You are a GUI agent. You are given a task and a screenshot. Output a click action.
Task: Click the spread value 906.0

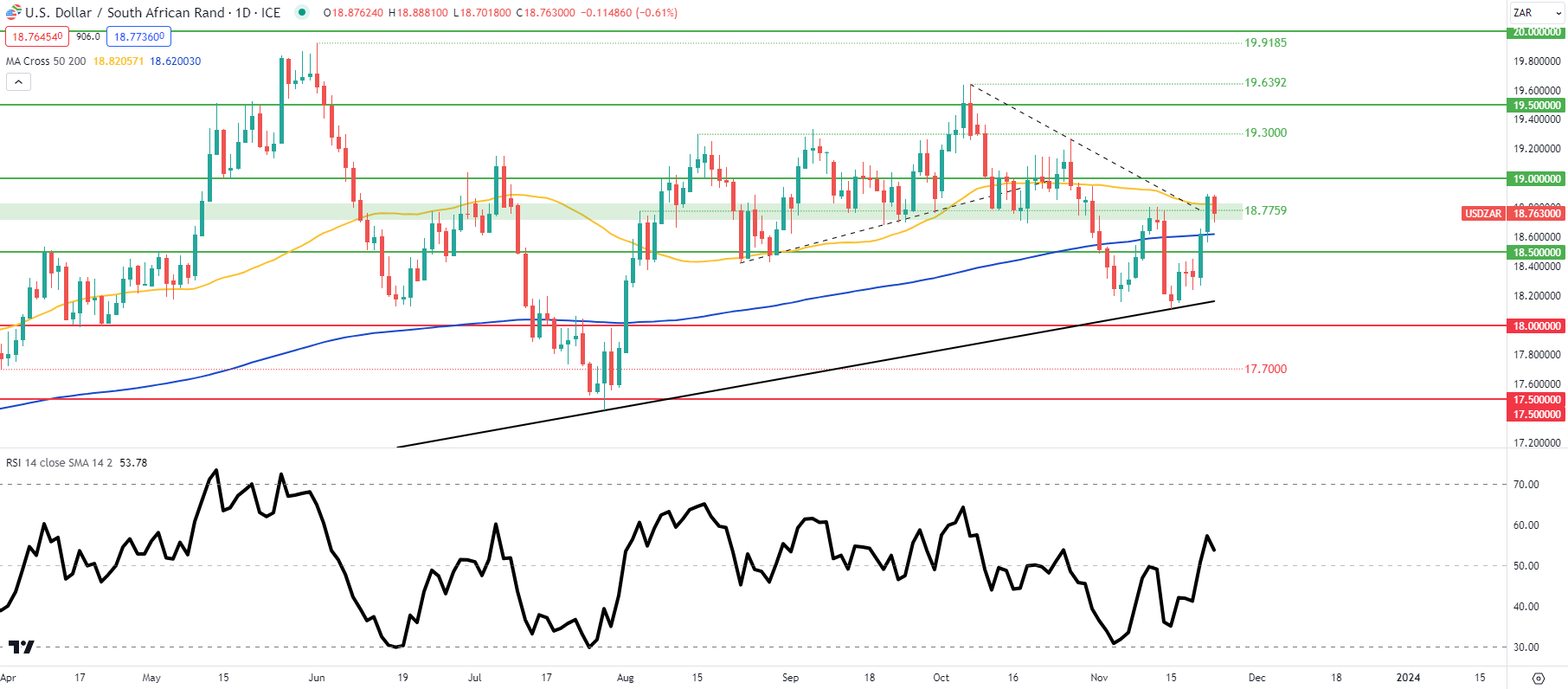87,36
